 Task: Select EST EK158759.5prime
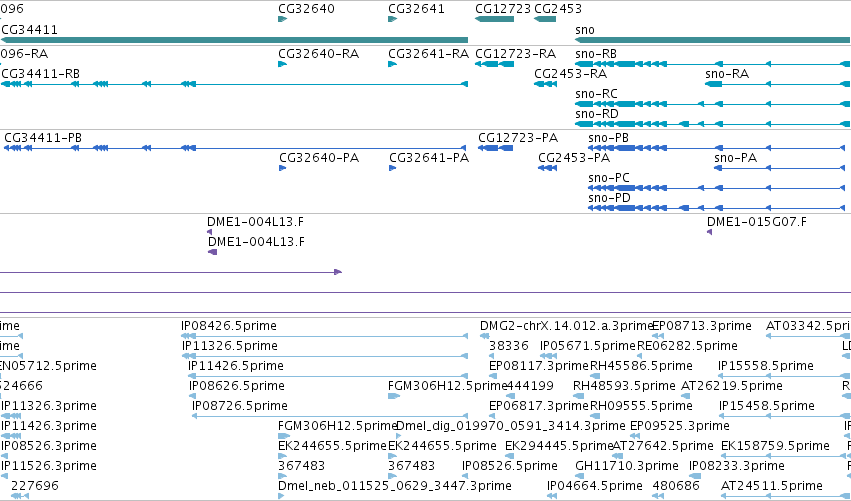pyautogui.click(x=775, y=446)
